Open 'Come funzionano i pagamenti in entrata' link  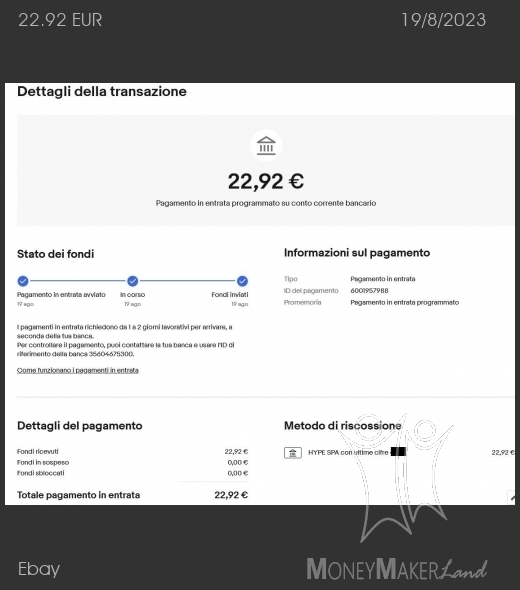pos(78,370)
